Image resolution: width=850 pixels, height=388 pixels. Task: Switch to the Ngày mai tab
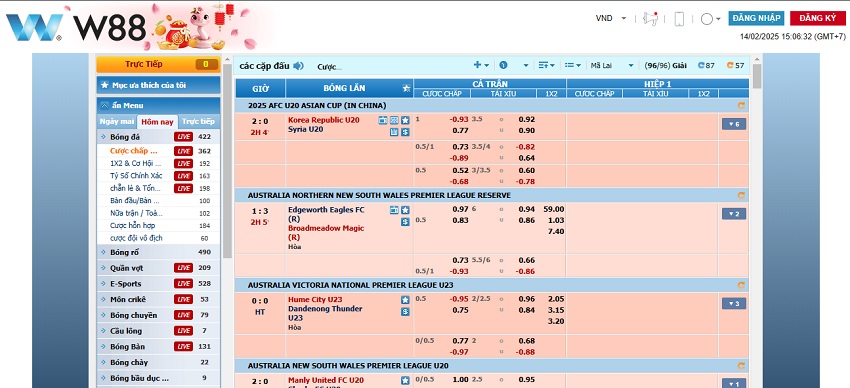tap(117, 121)
